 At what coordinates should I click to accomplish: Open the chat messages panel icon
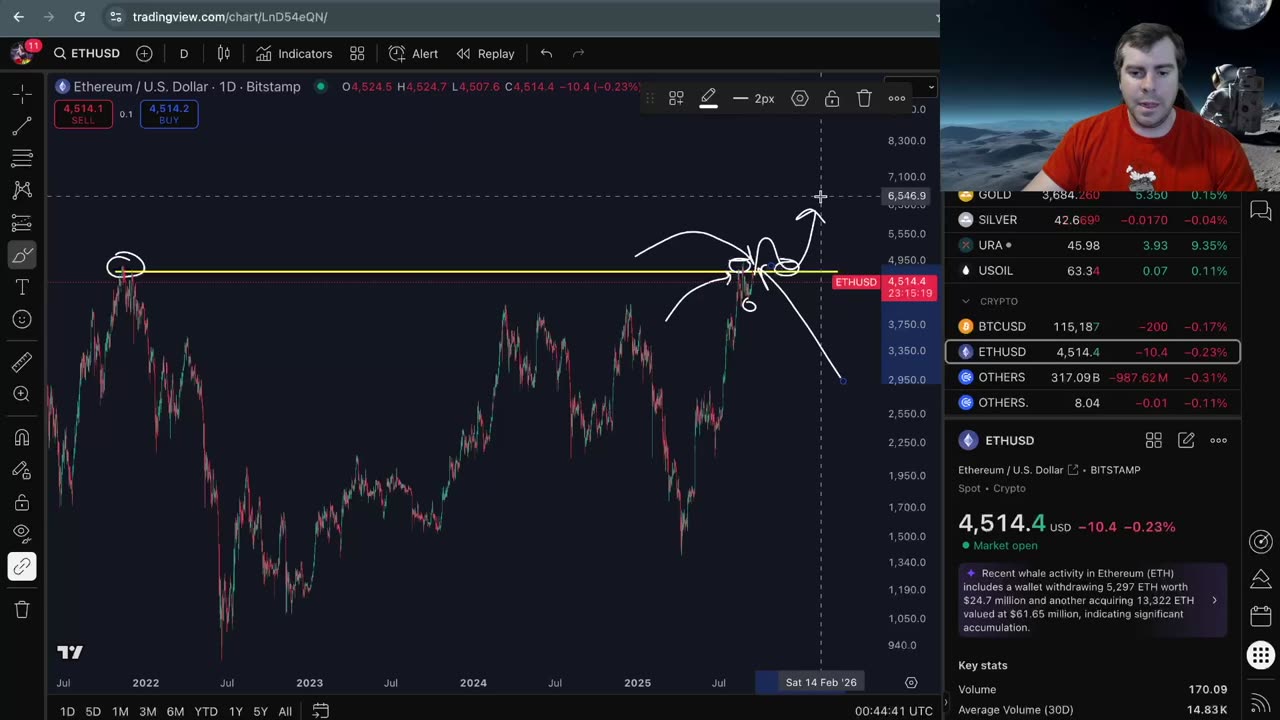pos(1261,210)
